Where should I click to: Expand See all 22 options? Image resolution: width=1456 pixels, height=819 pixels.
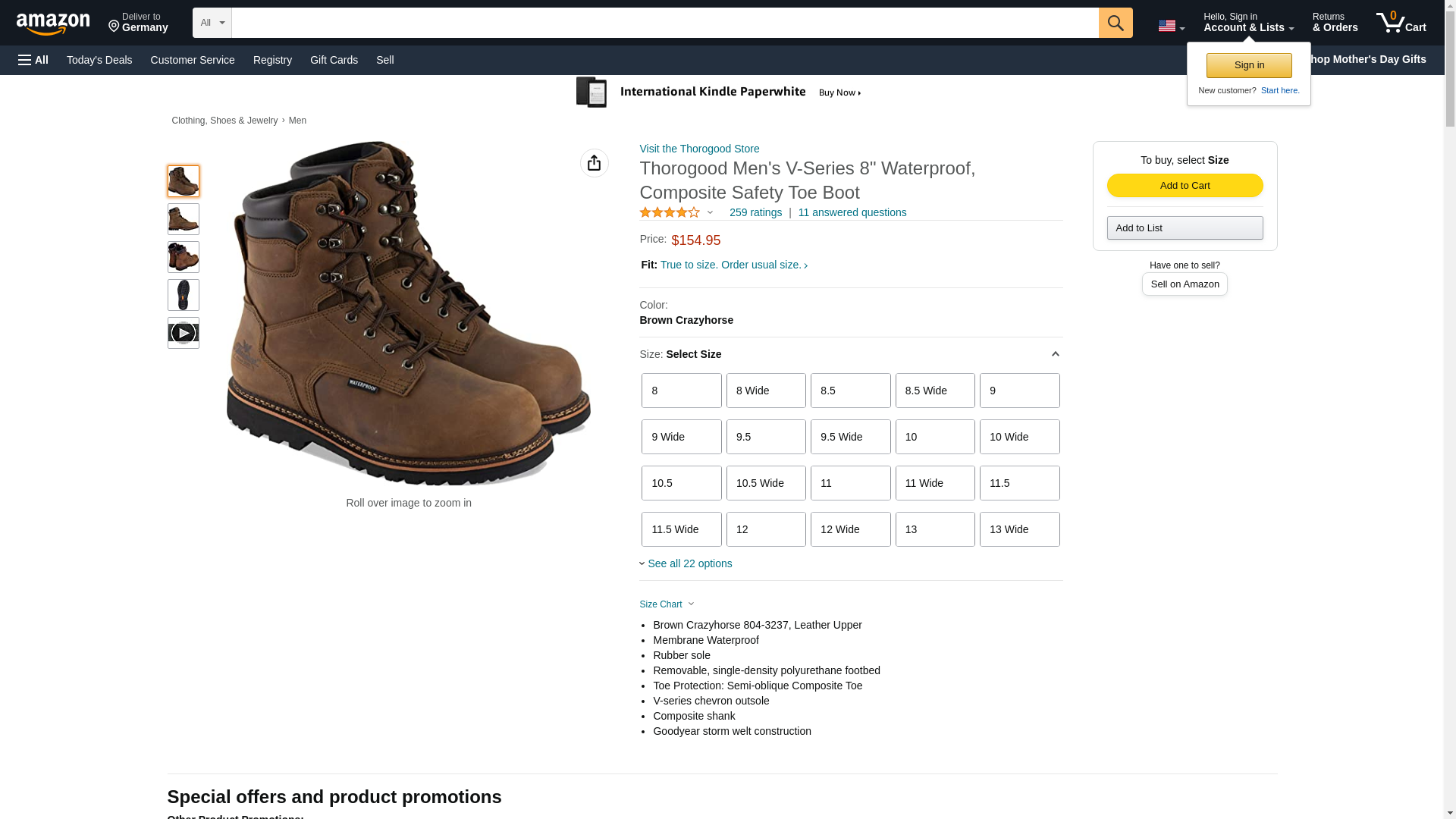[686, 563]
